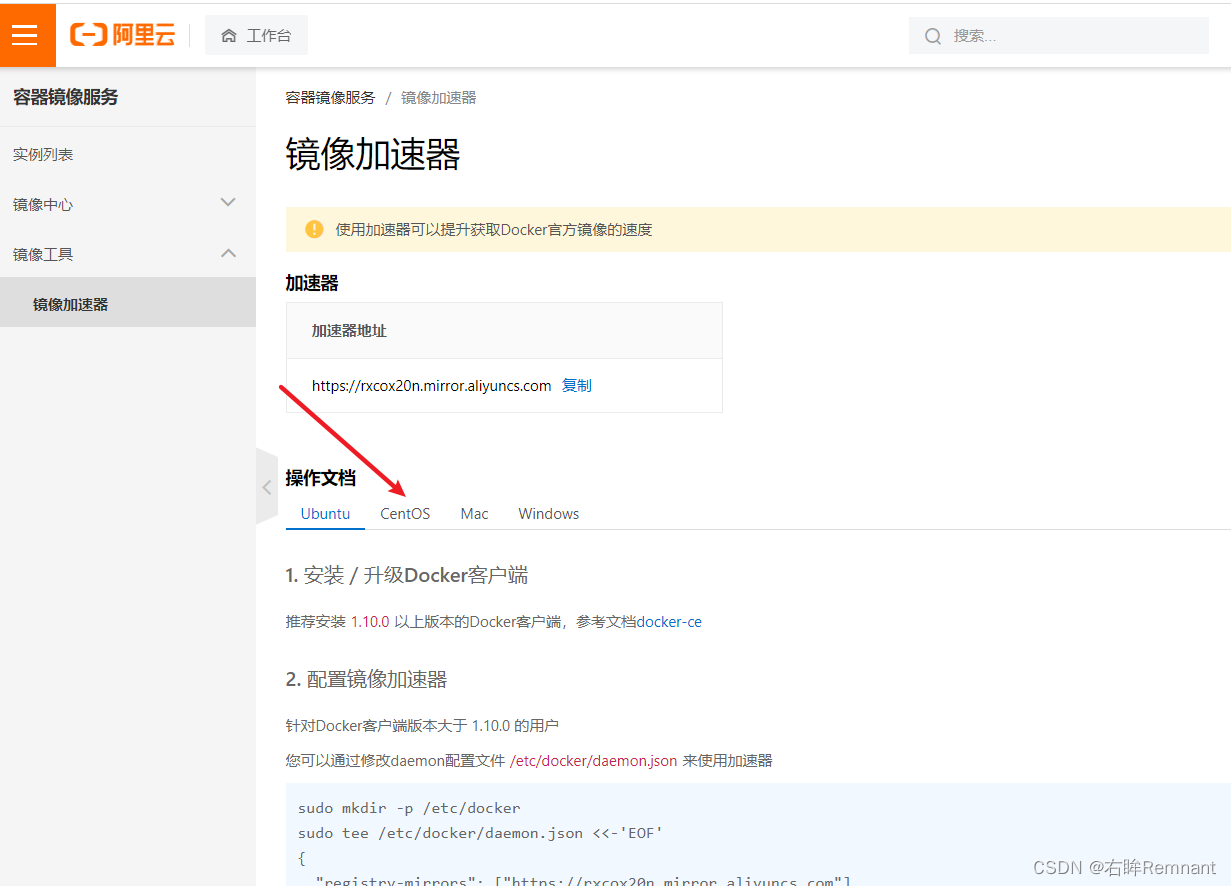Switch to the CentOS tab
Viewport: 1231px width, 886px height.
click(405, 513)
